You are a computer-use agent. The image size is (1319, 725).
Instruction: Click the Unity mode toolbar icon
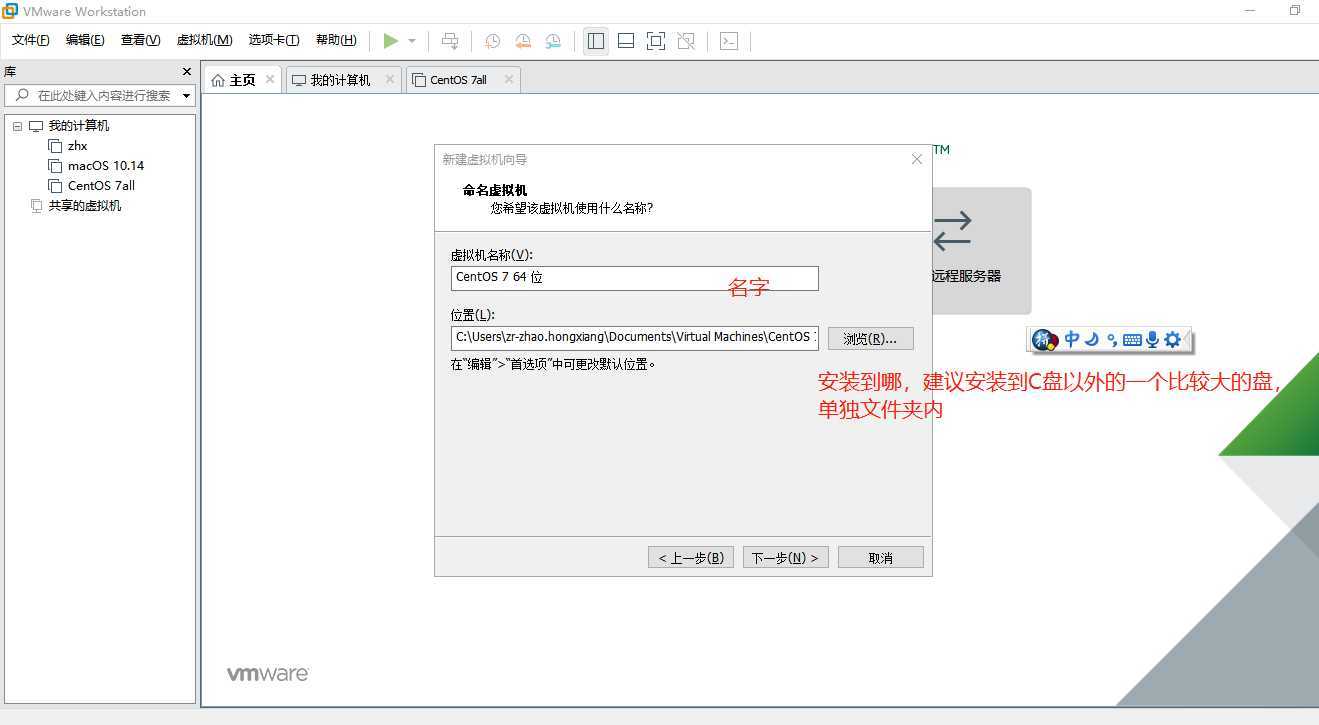click(x=686, y=41)
